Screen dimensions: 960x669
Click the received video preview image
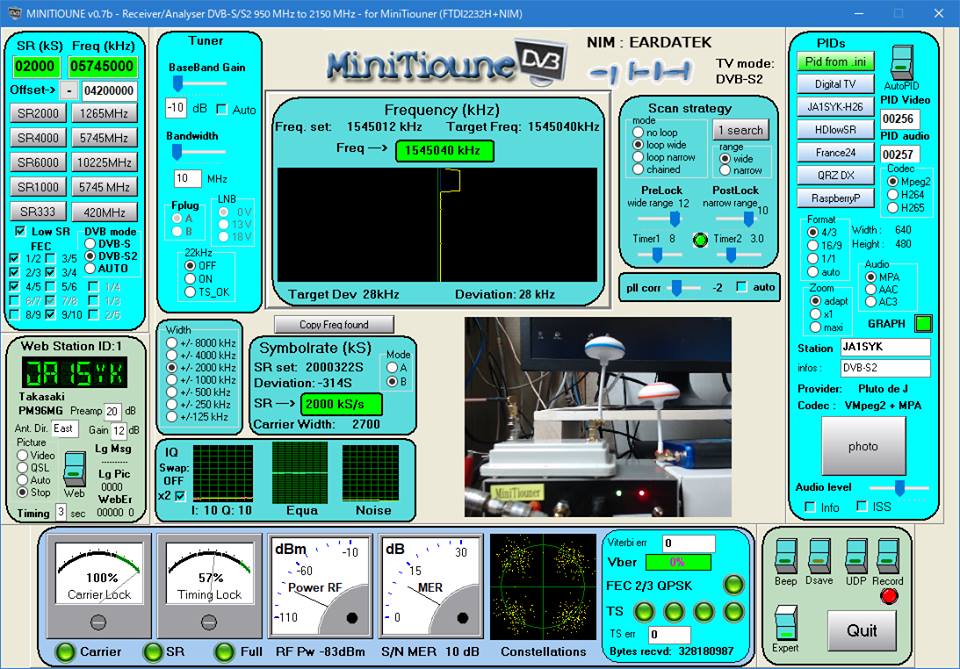tap(598, 417)
